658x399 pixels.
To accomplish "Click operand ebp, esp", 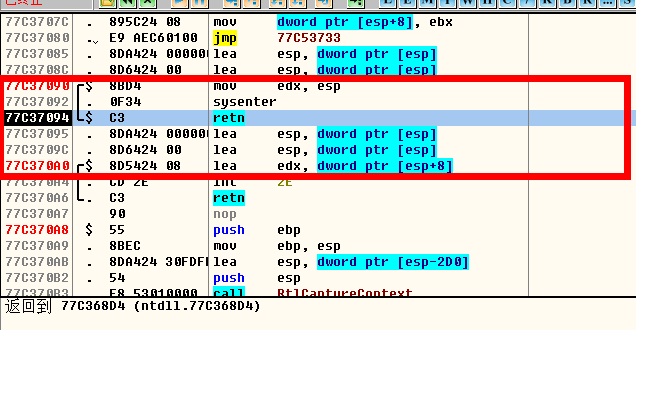I will (x=309, y=246).
